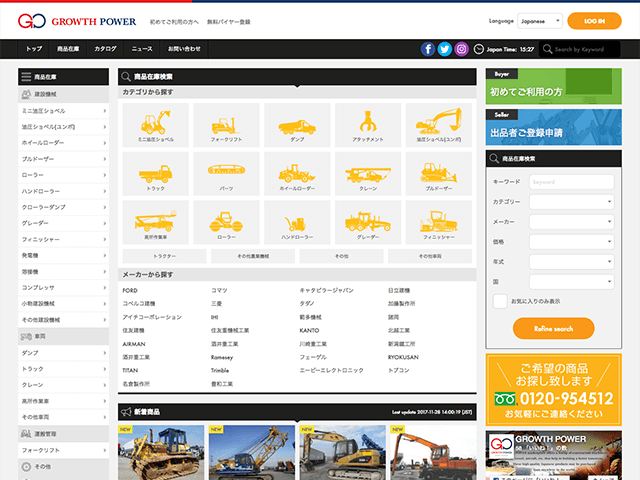Open the ニュース nav item
This screenshot has width=640, height=480.
coord(142,49)
